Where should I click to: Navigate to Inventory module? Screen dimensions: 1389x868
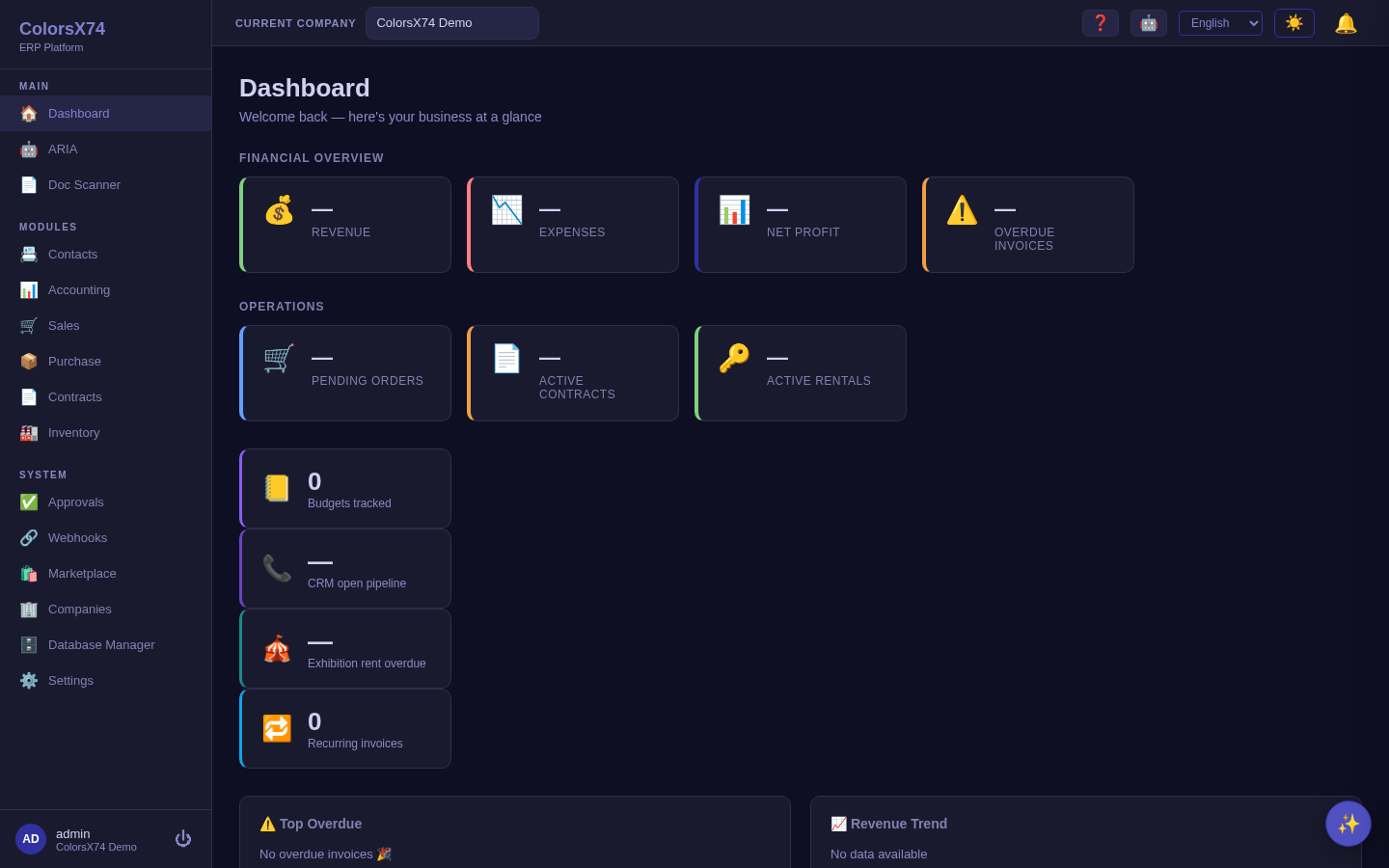[x=105, y=433]
